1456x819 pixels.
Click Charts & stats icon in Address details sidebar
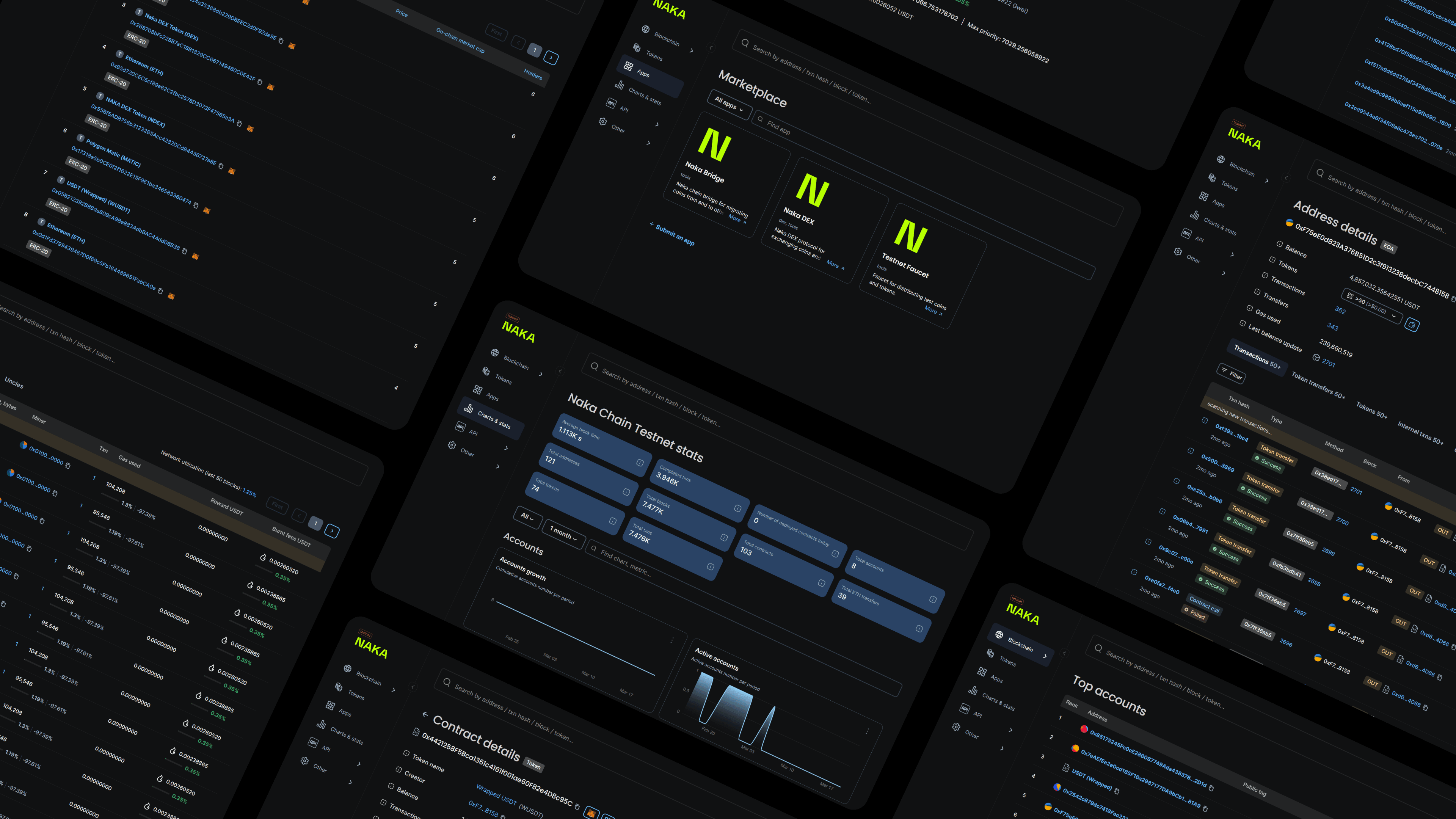[x=1194, y=215]
